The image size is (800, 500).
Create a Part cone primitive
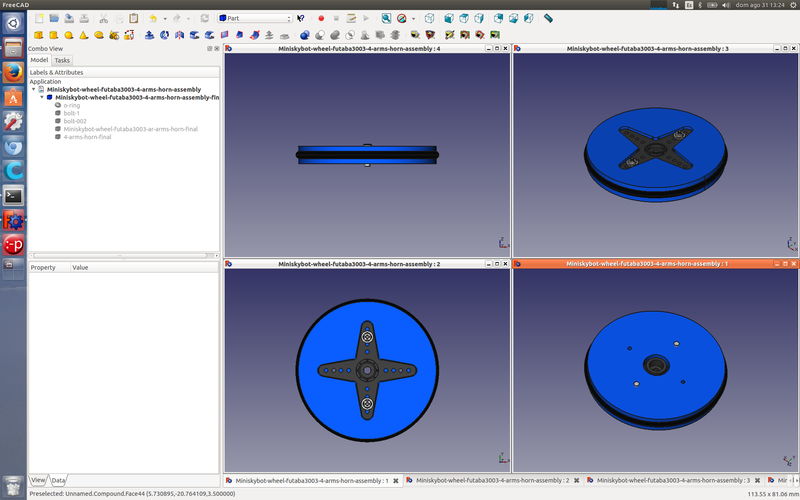[x=85, y=35]
